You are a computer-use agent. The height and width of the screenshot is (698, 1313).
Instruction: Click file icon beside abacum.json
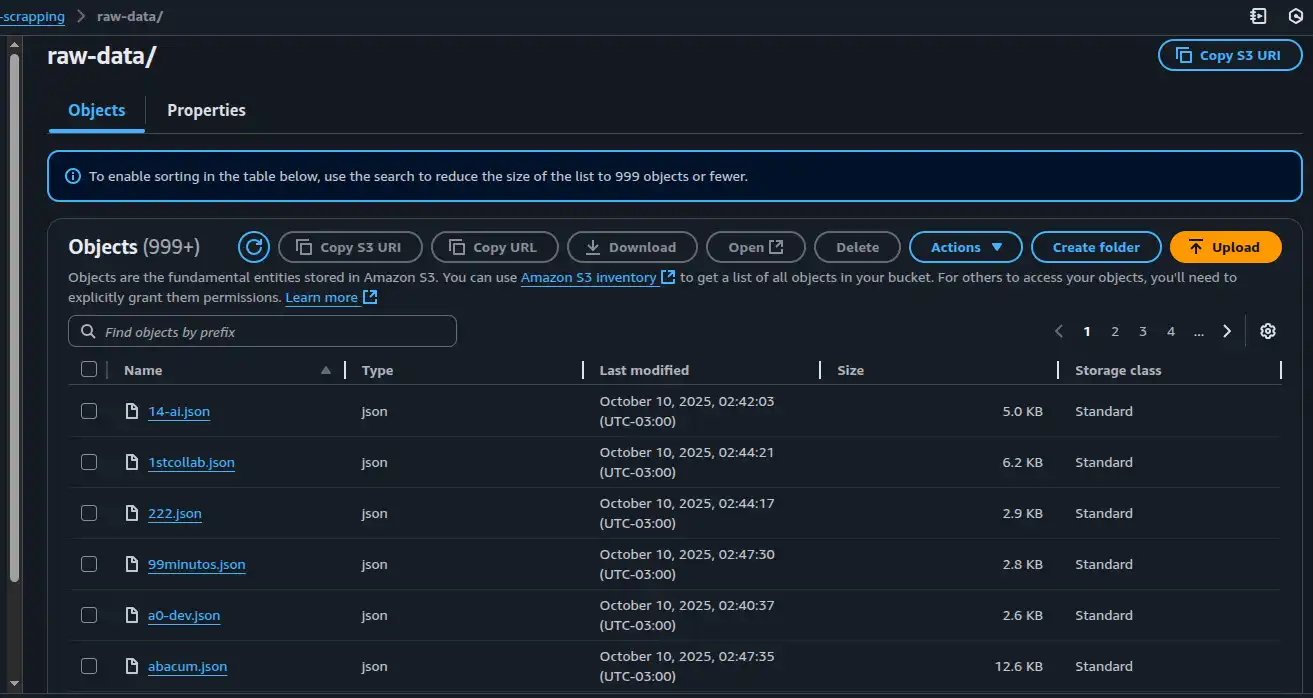(x=131, y=666)
